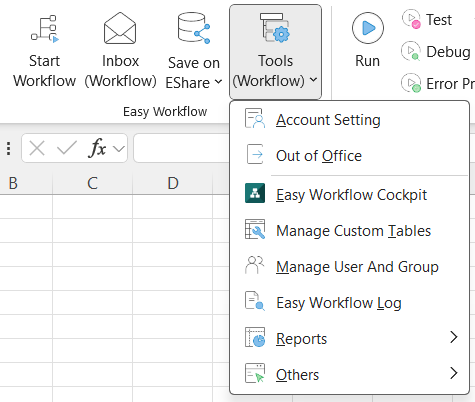Image resolution: width=475 pixels, height=402 pixels.
Task: Collapse the Tools (Workflow) dropdown
Action: 275,52
